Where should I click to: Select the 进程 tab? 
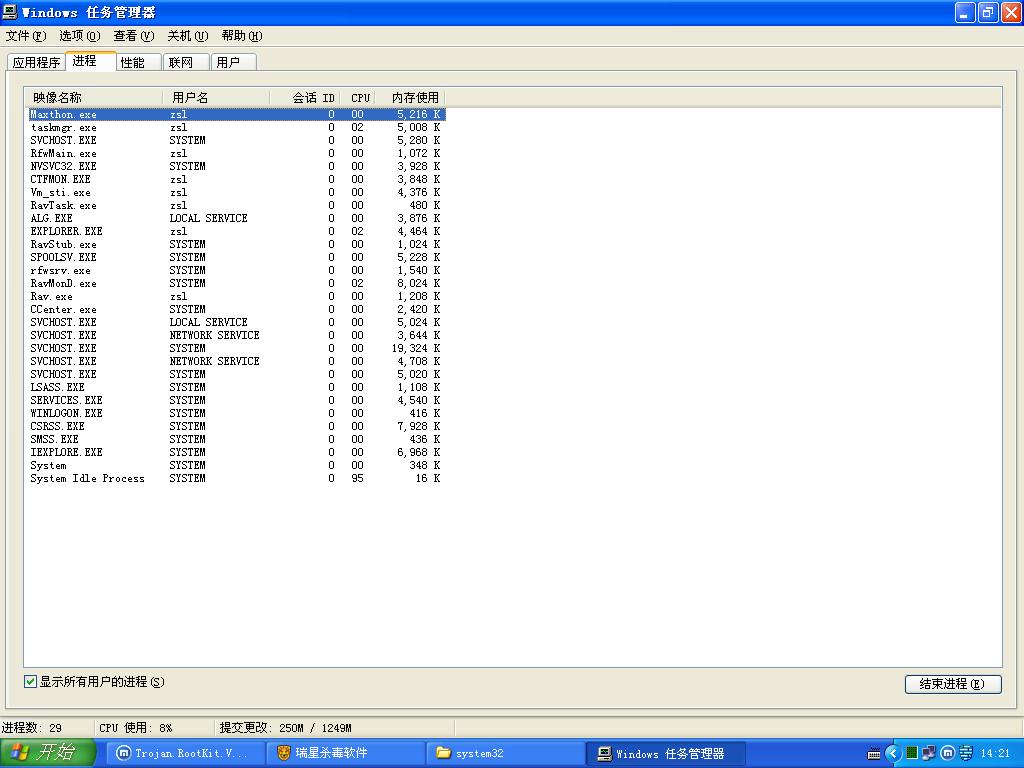(91, 61)
